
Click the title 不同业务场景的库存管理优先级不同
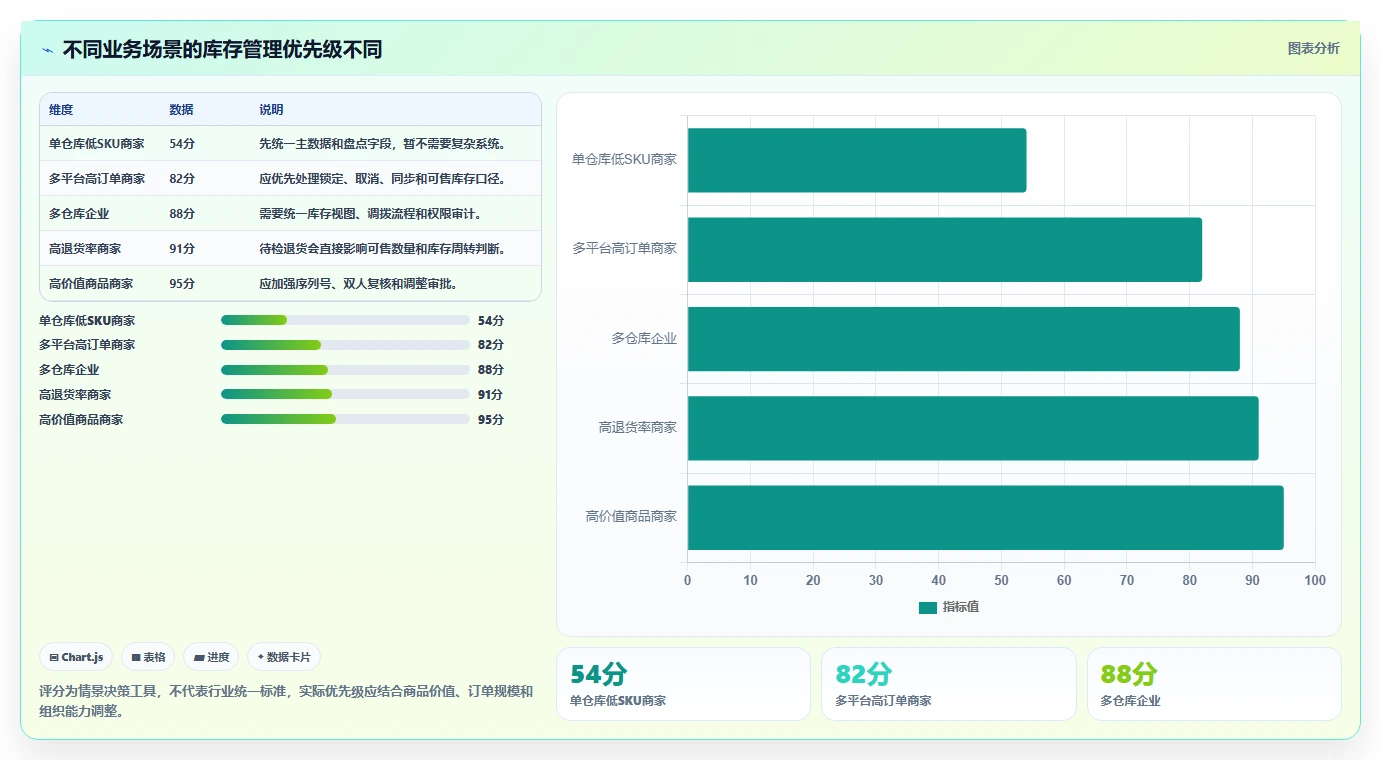point(222,50)
